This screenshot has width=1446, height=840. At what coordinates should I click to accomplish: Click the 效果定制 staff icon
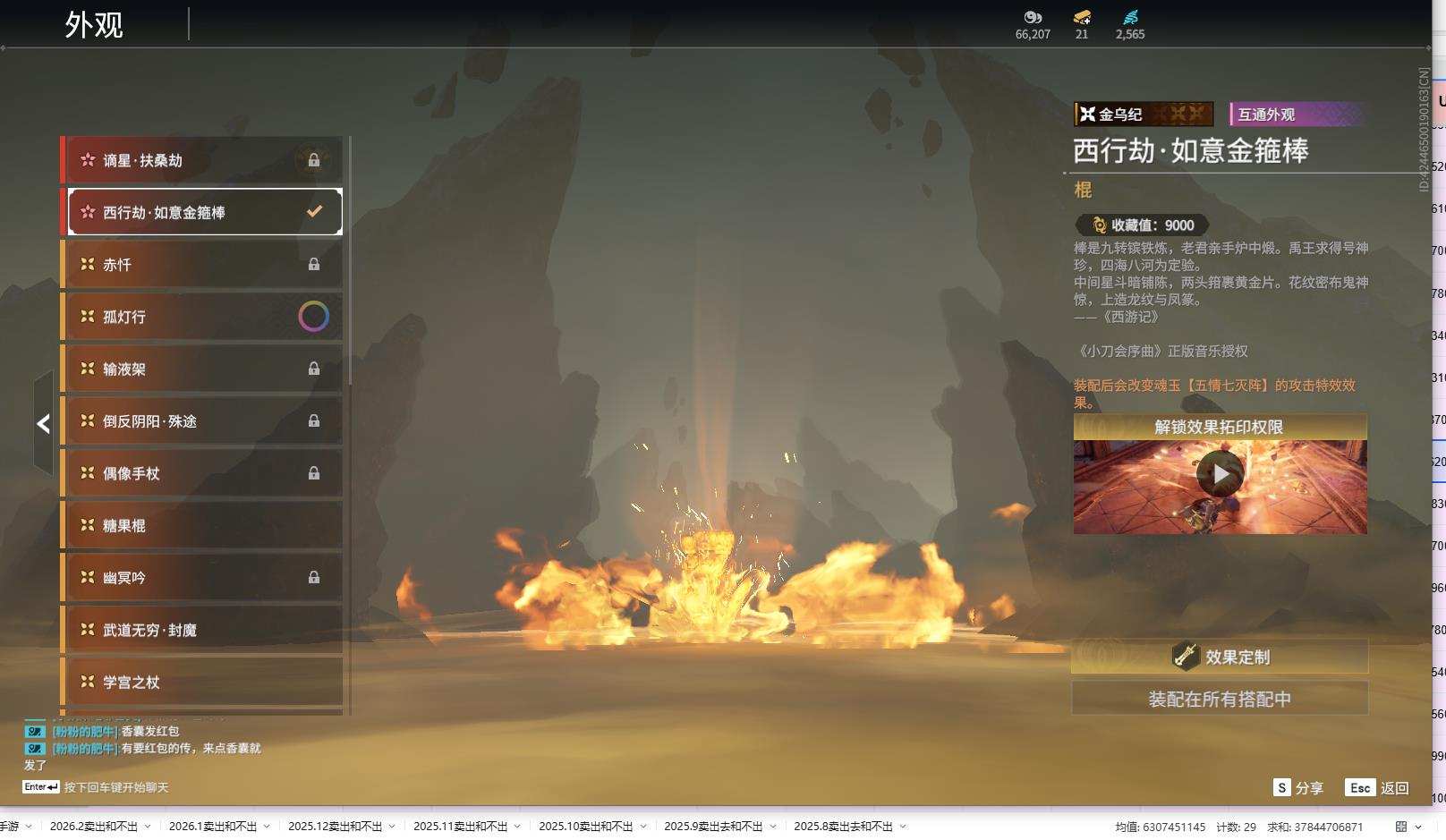[1186, 657]
